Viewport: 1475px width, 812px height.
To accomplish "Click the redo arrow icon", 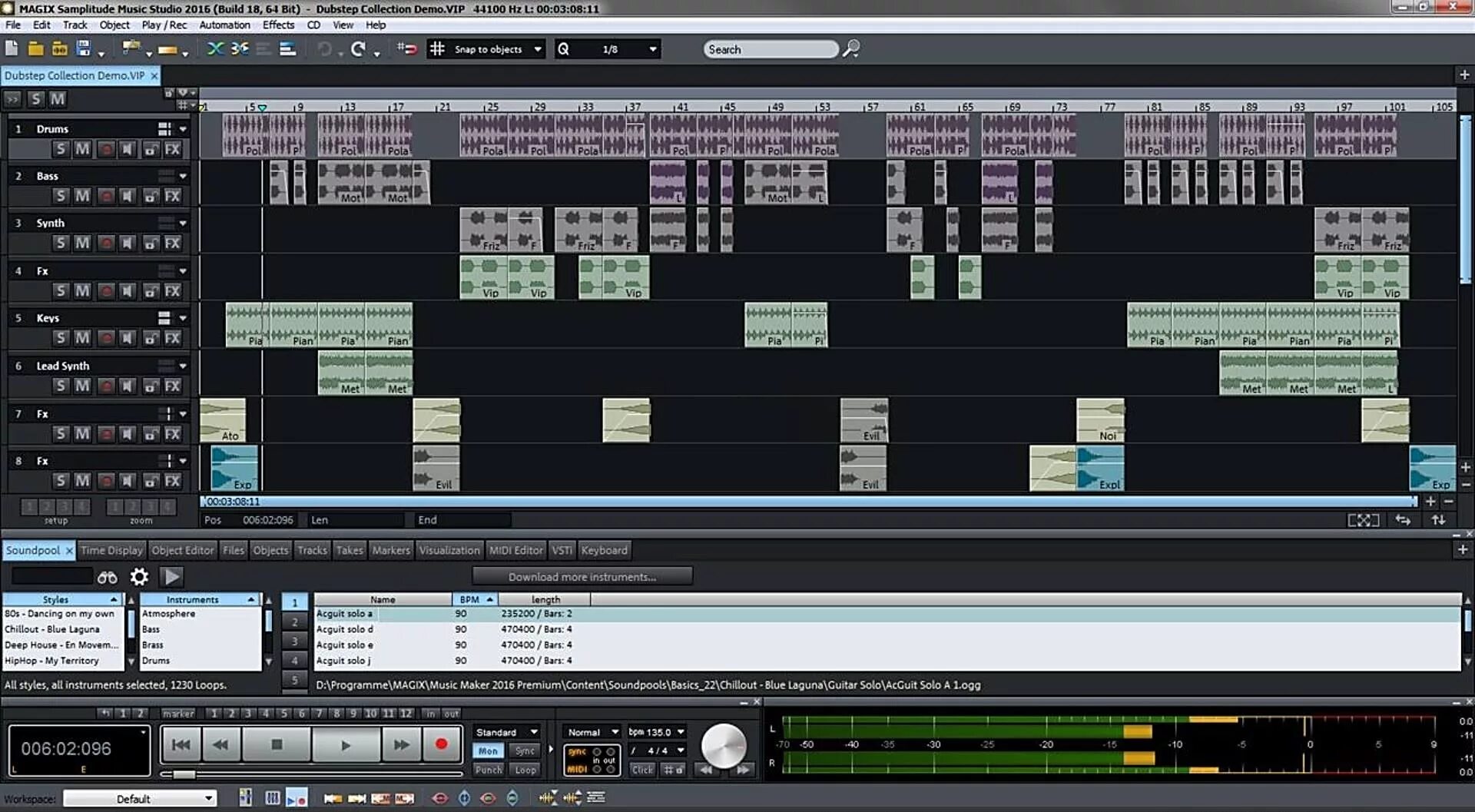I will tap(358, 49).
